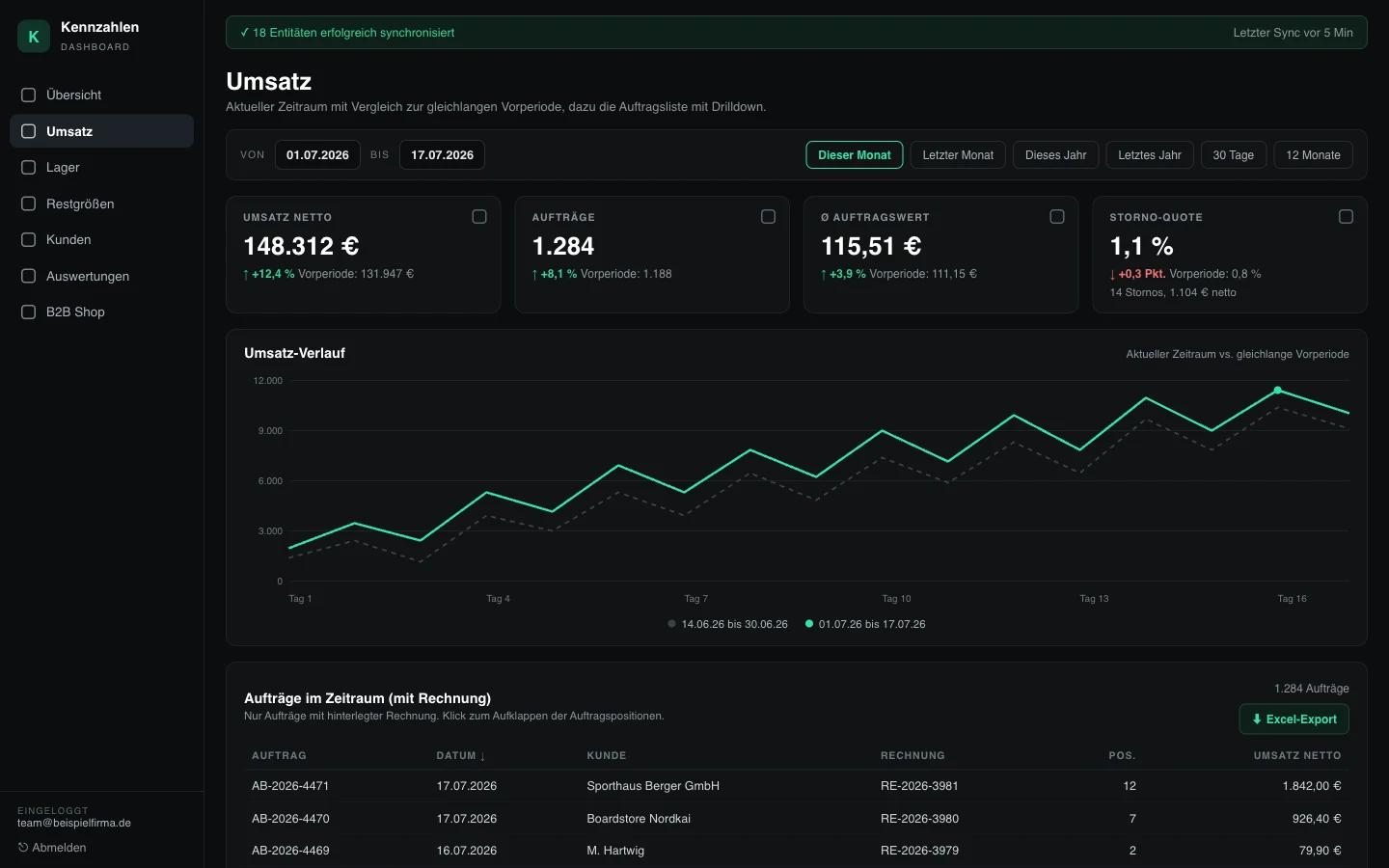Screen dimensions: 1389x868
Task: Click the Rechnung column header
Action: (912, 755)
